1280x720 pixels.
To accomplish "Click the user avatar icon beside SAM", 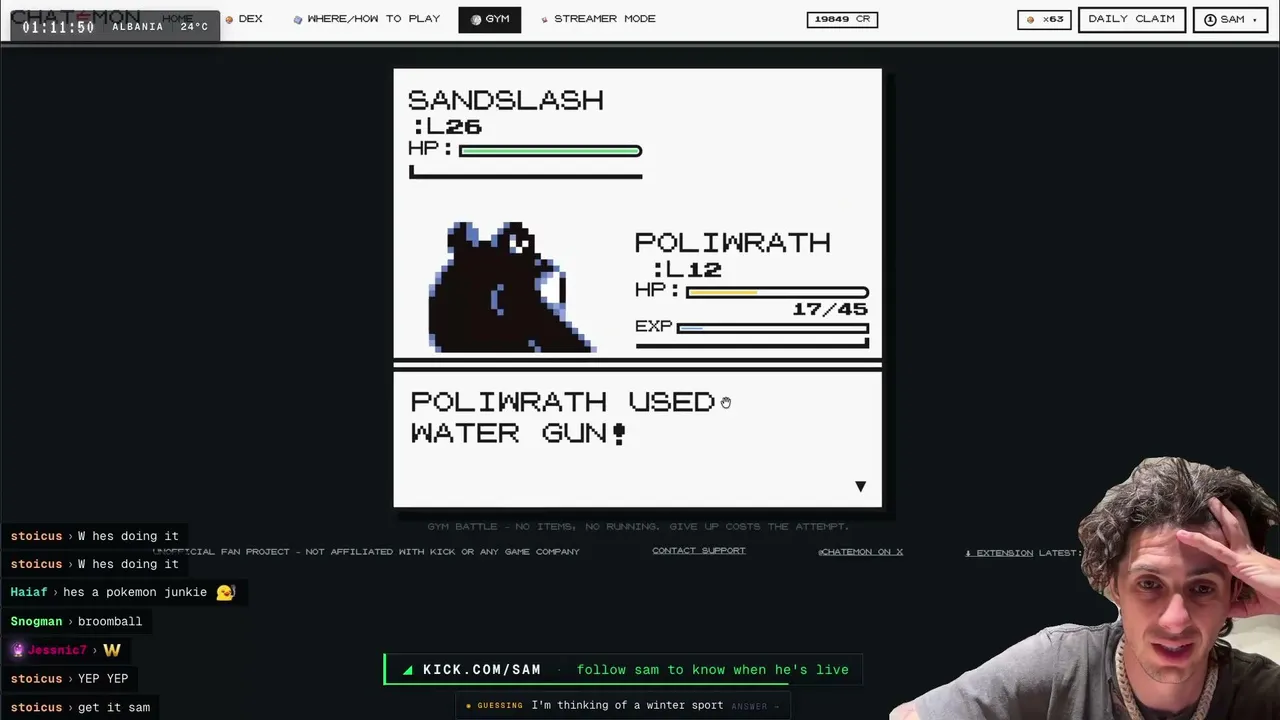I will (1210, 19).
